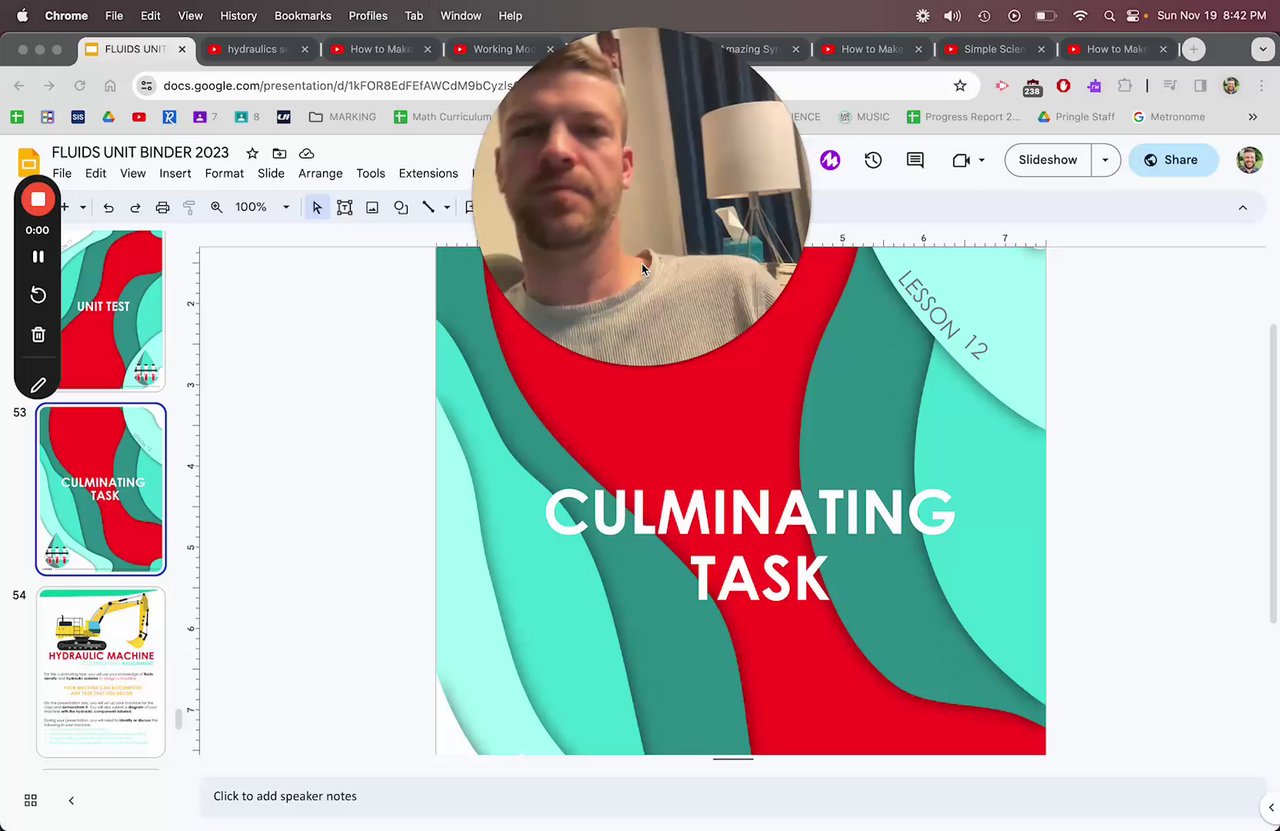Viewport: 1280px width, 831px height.
Task: Insert an image using toolbar icon
Action: [372, 207]
